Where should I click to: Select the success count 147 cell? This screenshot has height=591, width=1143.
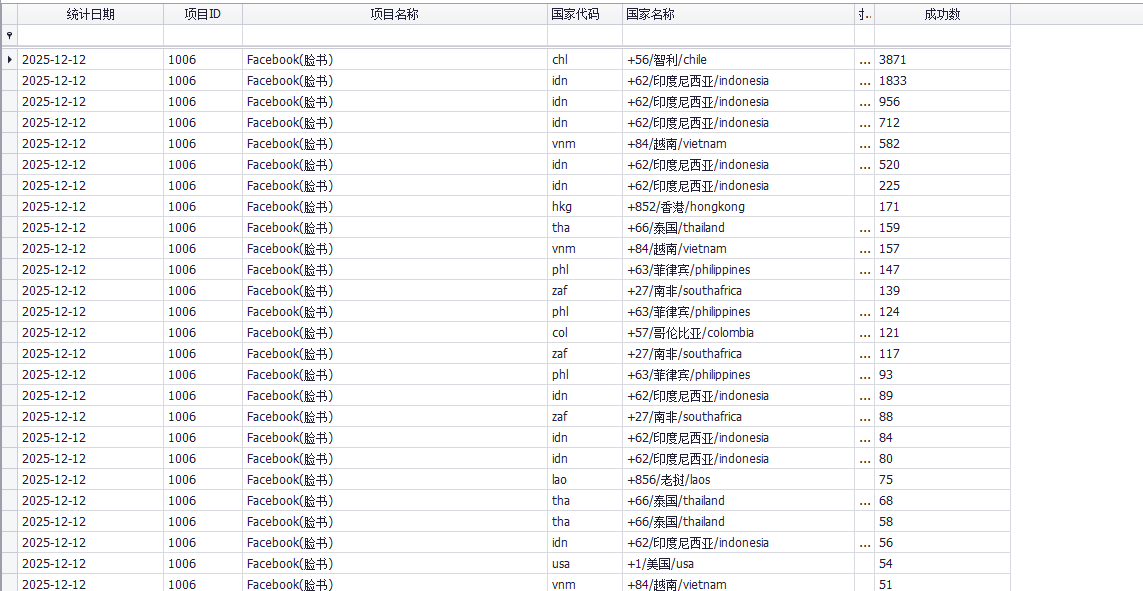tap(943, 270)
